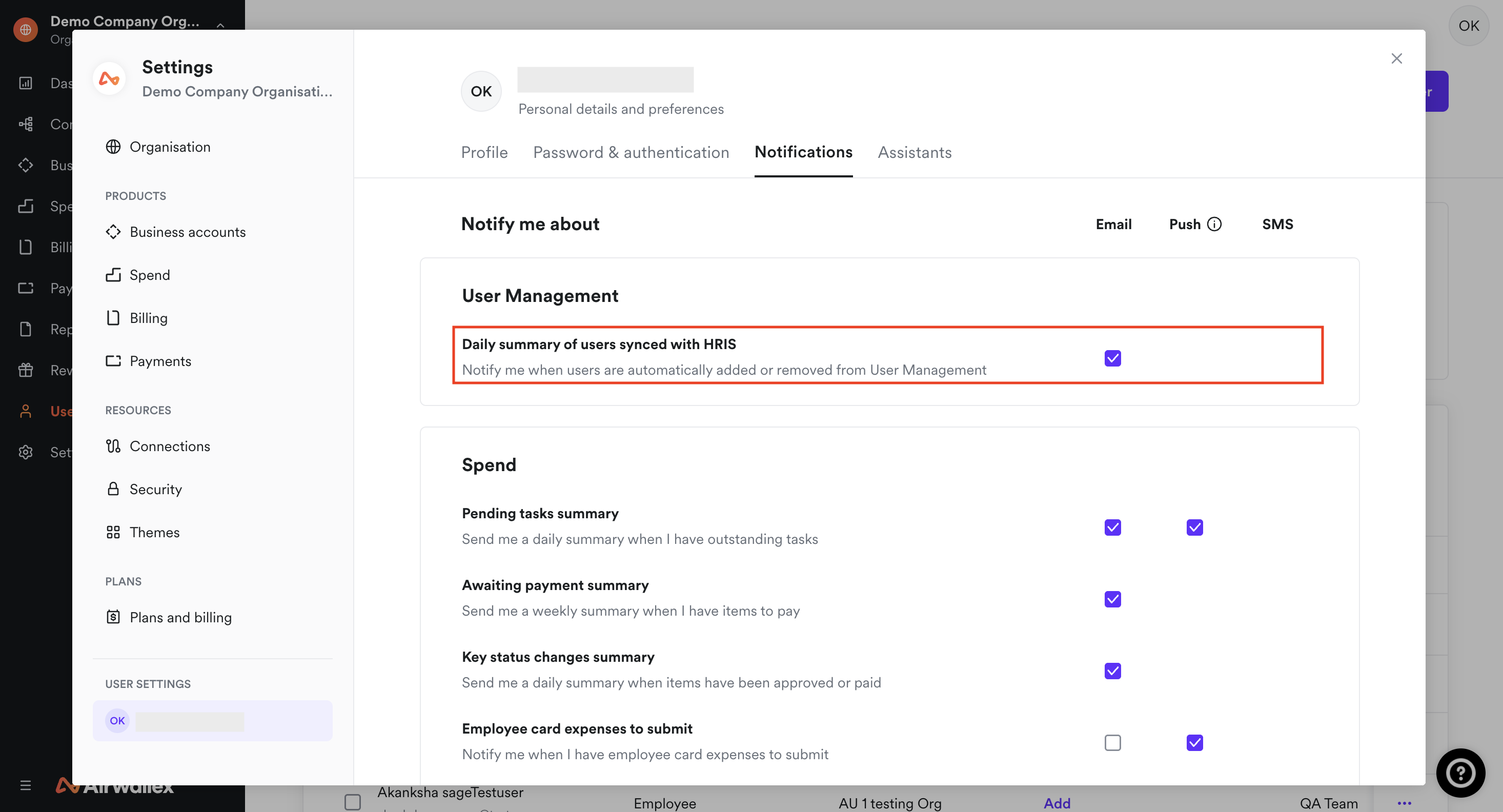Click the 'Key status changes summary' label

pos(558,657)
